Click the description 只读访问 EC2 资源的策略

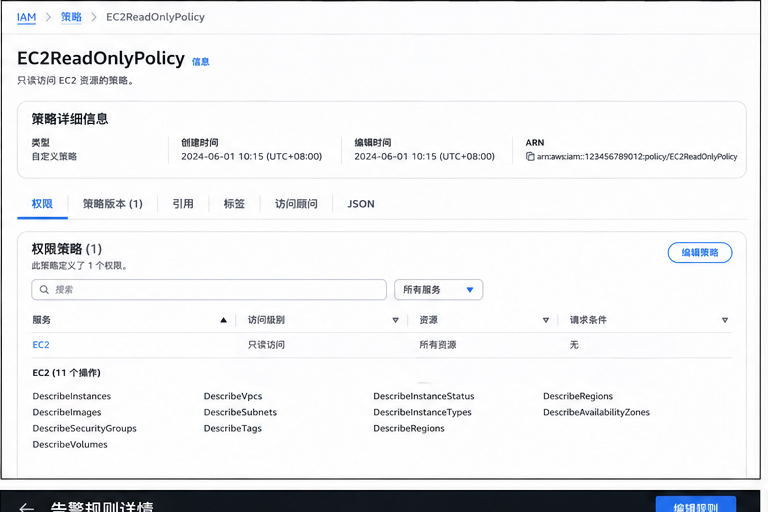[76, 80]
